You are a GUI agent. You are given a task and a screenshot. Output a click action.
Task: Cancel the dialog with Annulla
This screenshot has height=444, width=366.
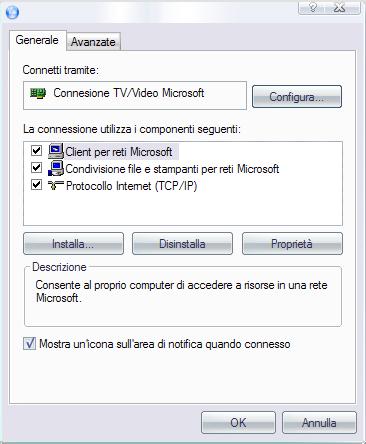tap(319, 422)
